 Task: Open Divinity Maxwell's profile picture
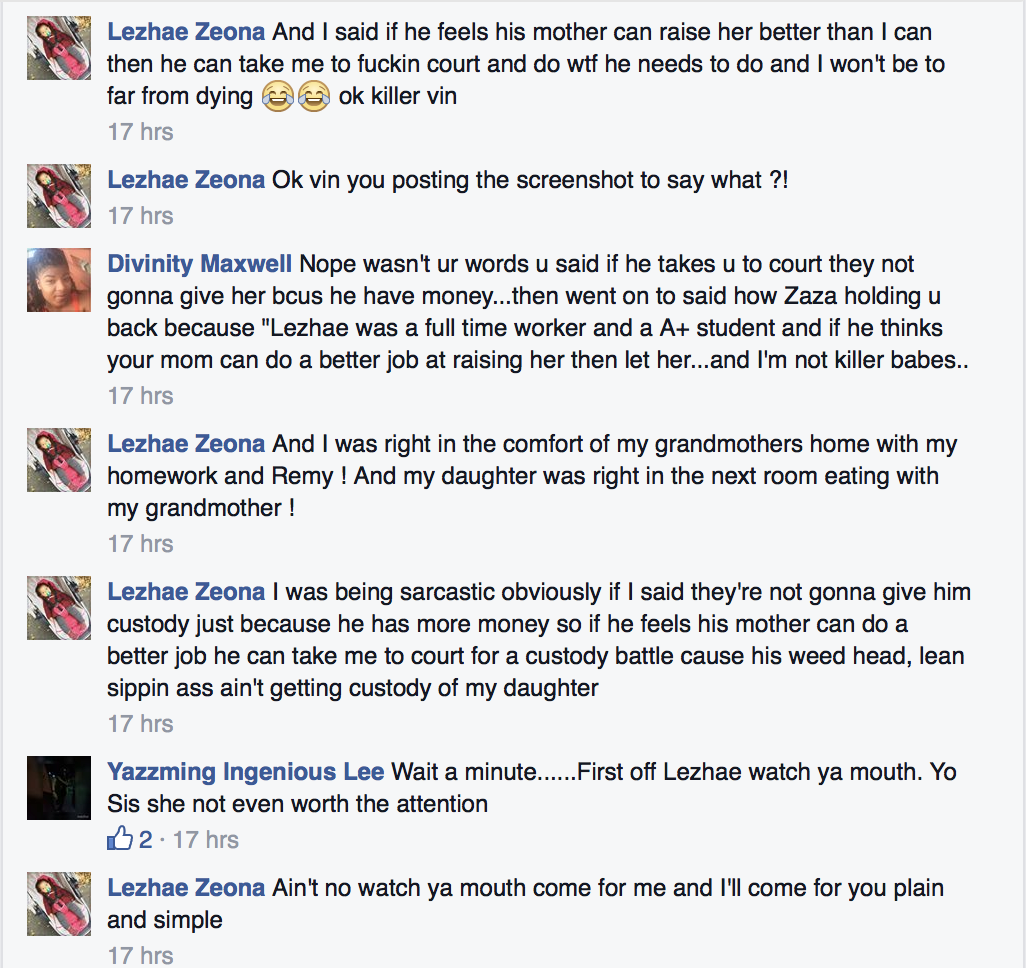[59, 280]
